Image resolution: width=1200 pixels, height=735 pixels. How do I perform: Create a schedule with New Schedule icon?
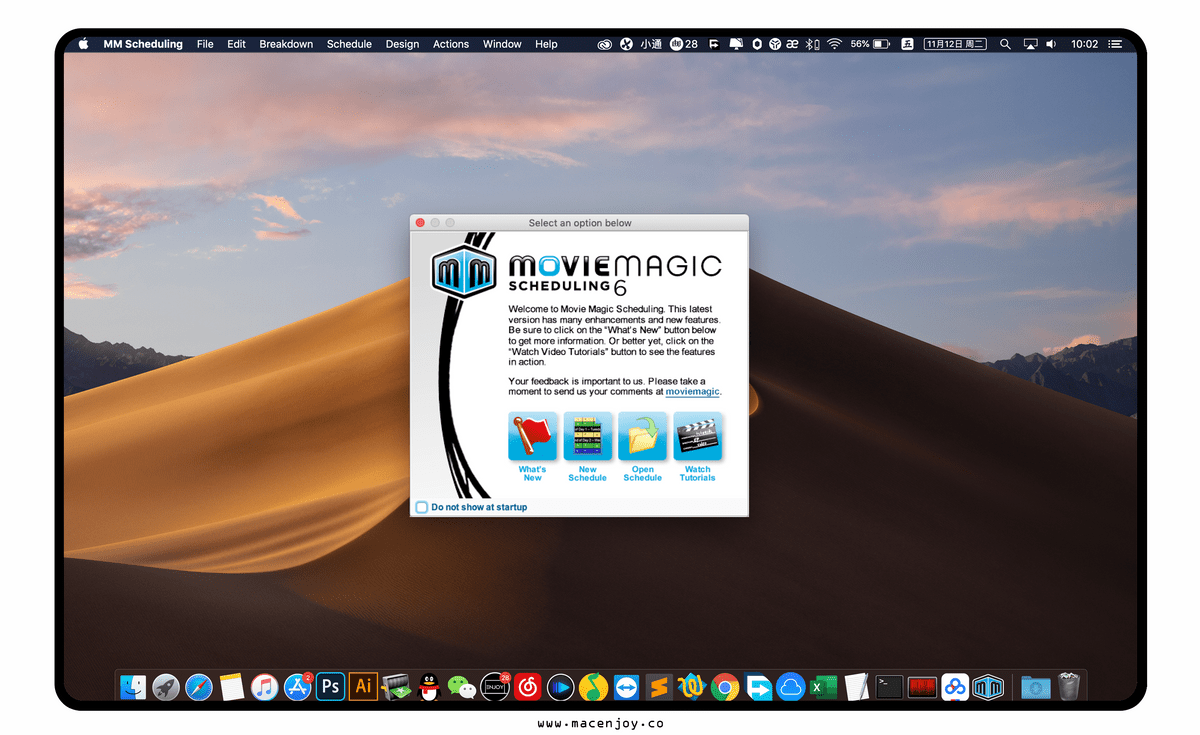click(587, 437)
